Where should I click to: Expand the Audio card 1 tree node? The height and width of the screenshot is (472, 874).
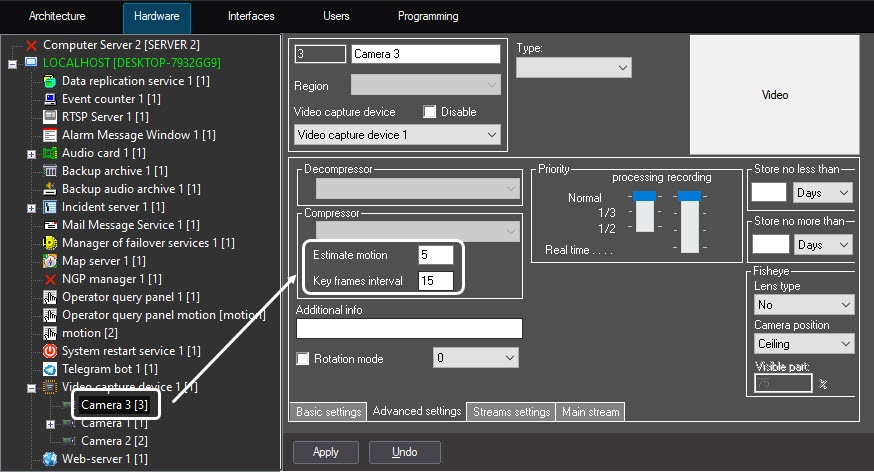pos(31,154)
